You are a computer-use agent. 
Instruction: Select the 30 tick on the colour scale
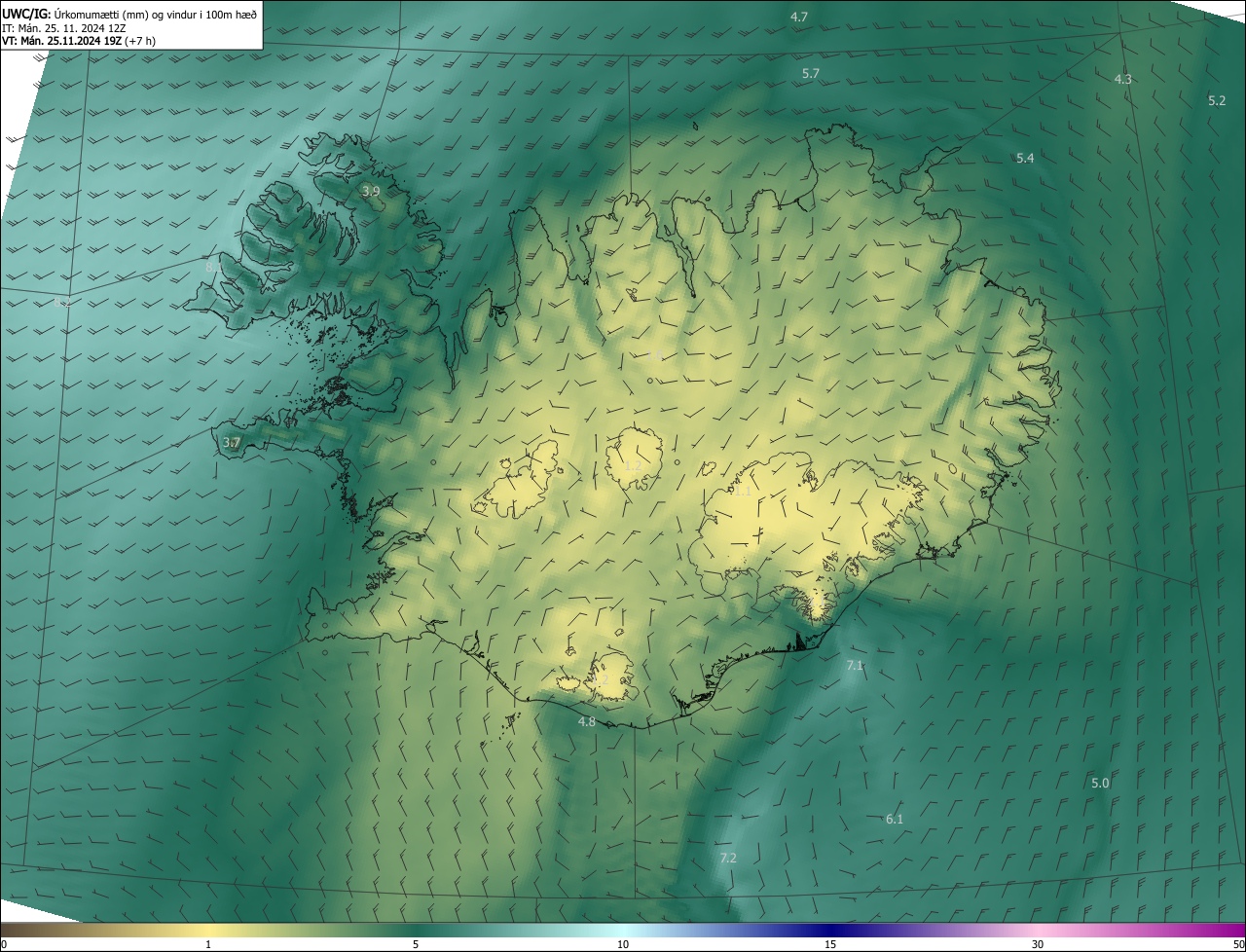tap(1038, 944)
